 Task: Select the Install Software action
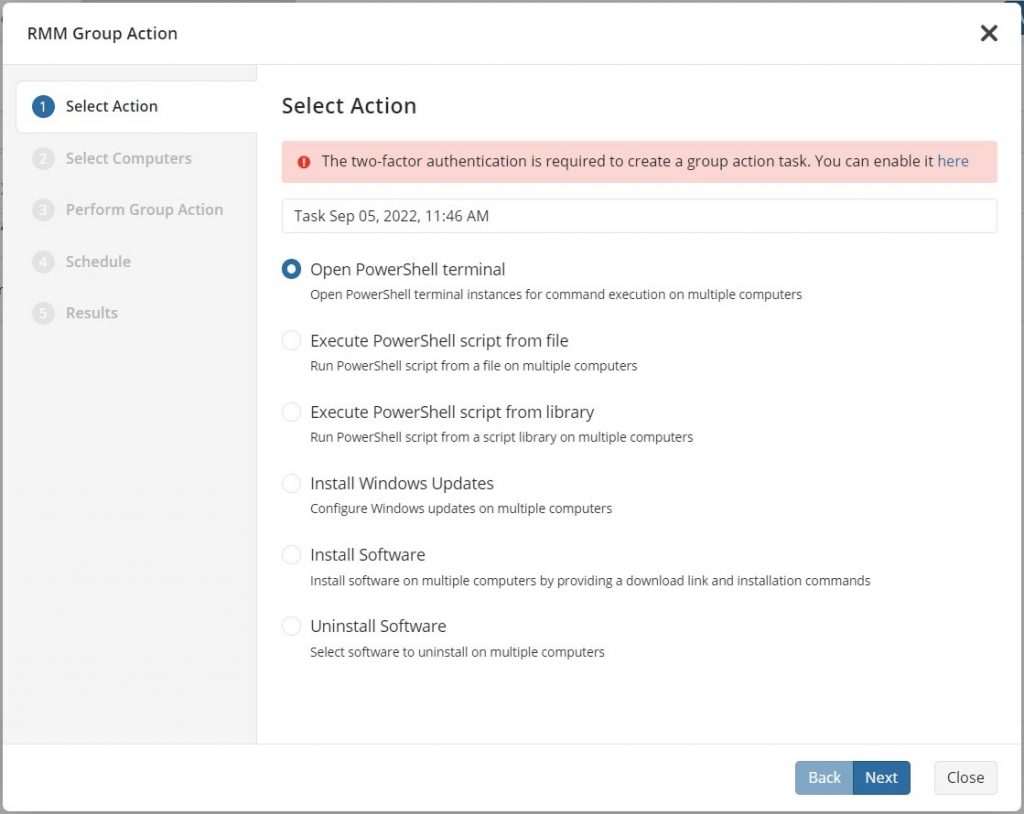(291, 554)
